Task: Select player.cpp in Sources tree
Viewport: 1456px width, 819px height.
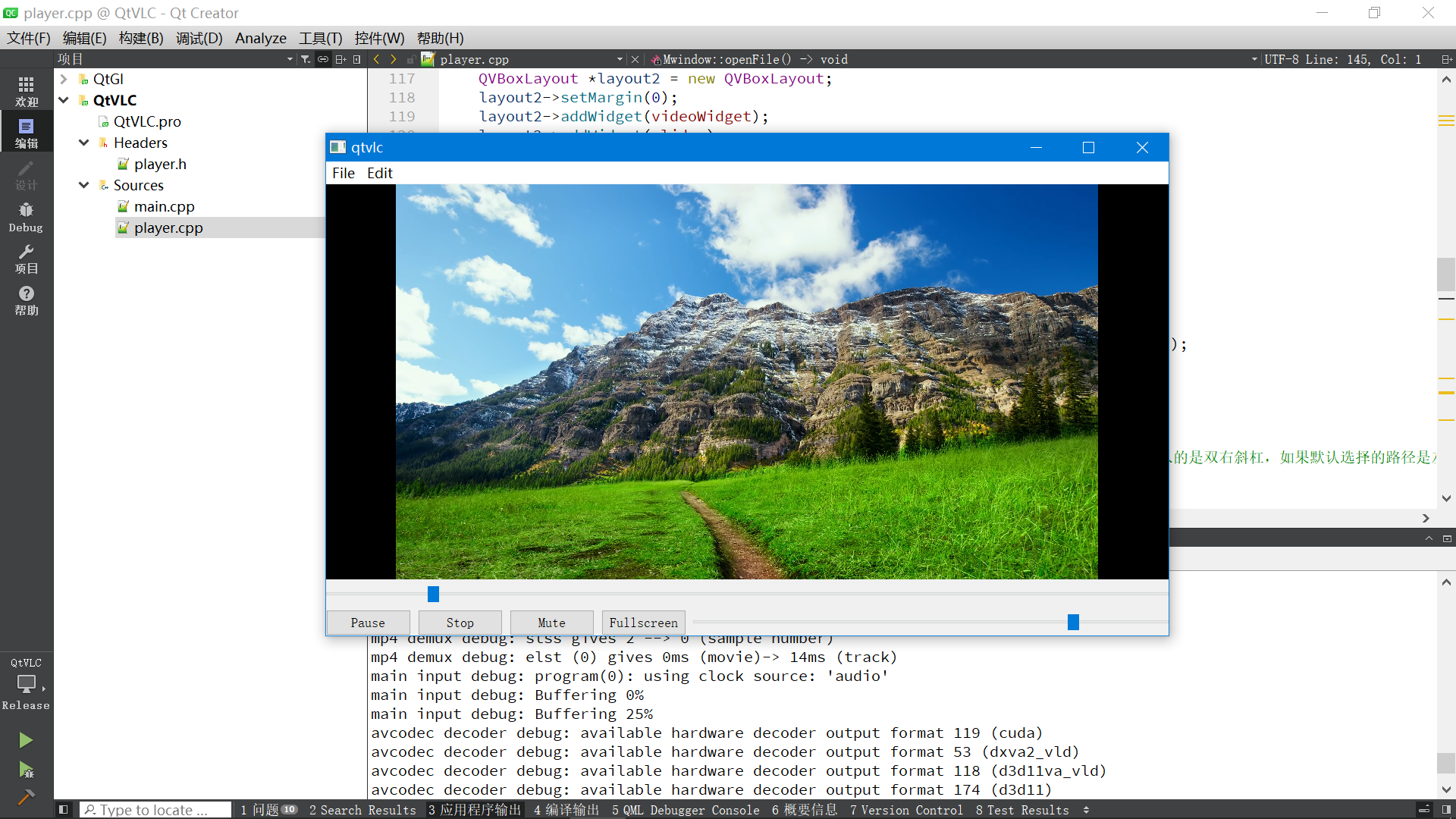Action: 168,227
